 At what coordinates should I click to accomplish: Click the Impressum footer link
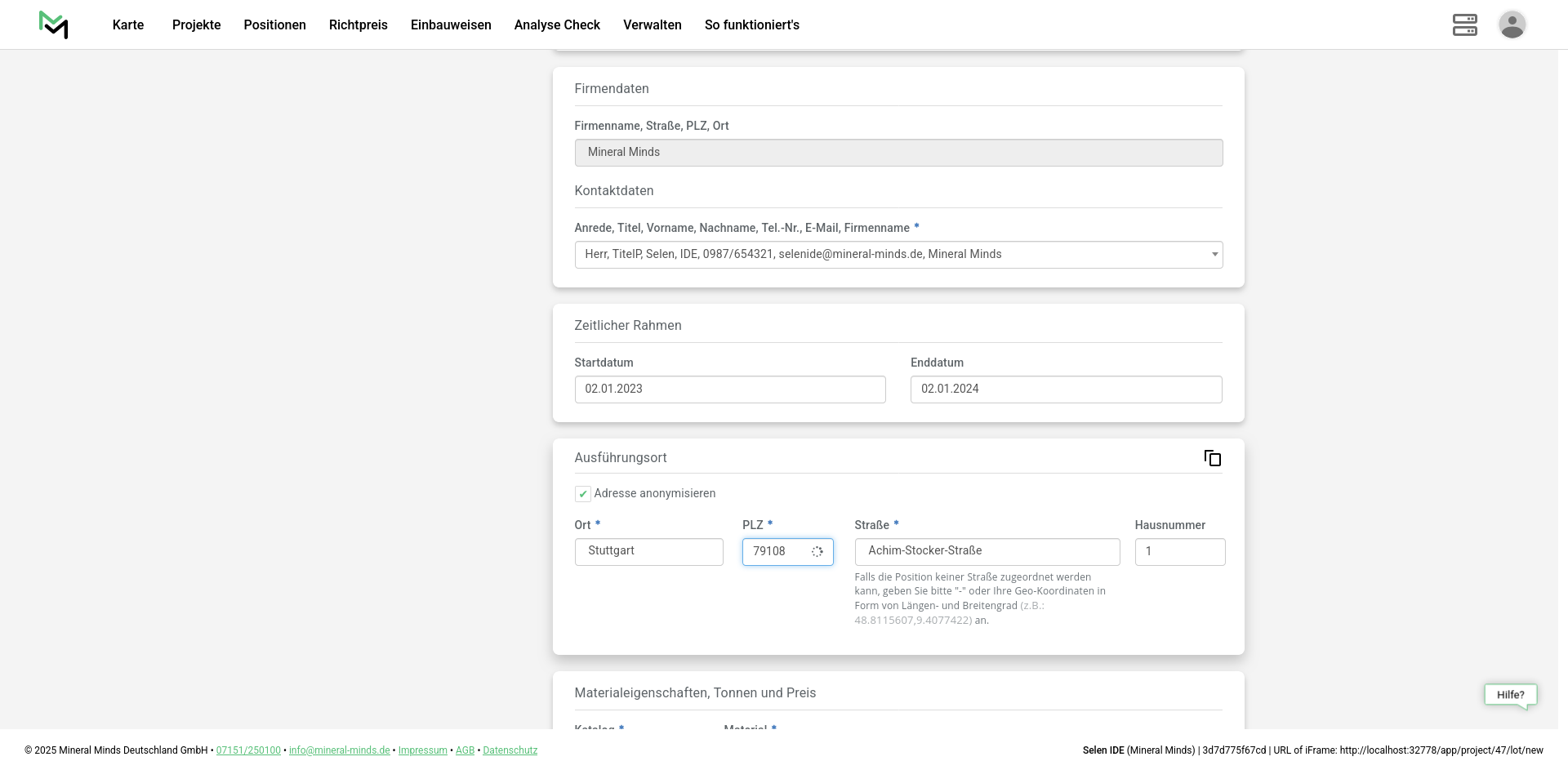pyautogui.click(x=422, y=750)
